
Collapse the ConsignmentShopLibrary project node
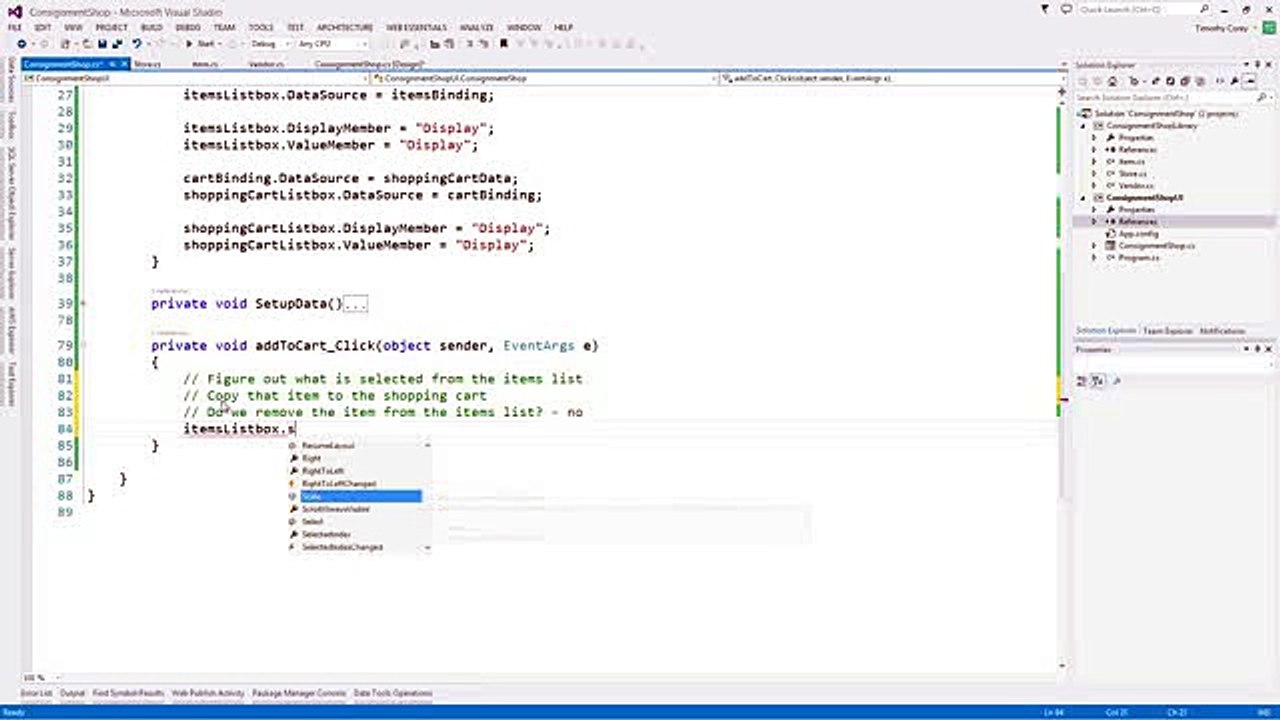click(x=1084, y=126)
